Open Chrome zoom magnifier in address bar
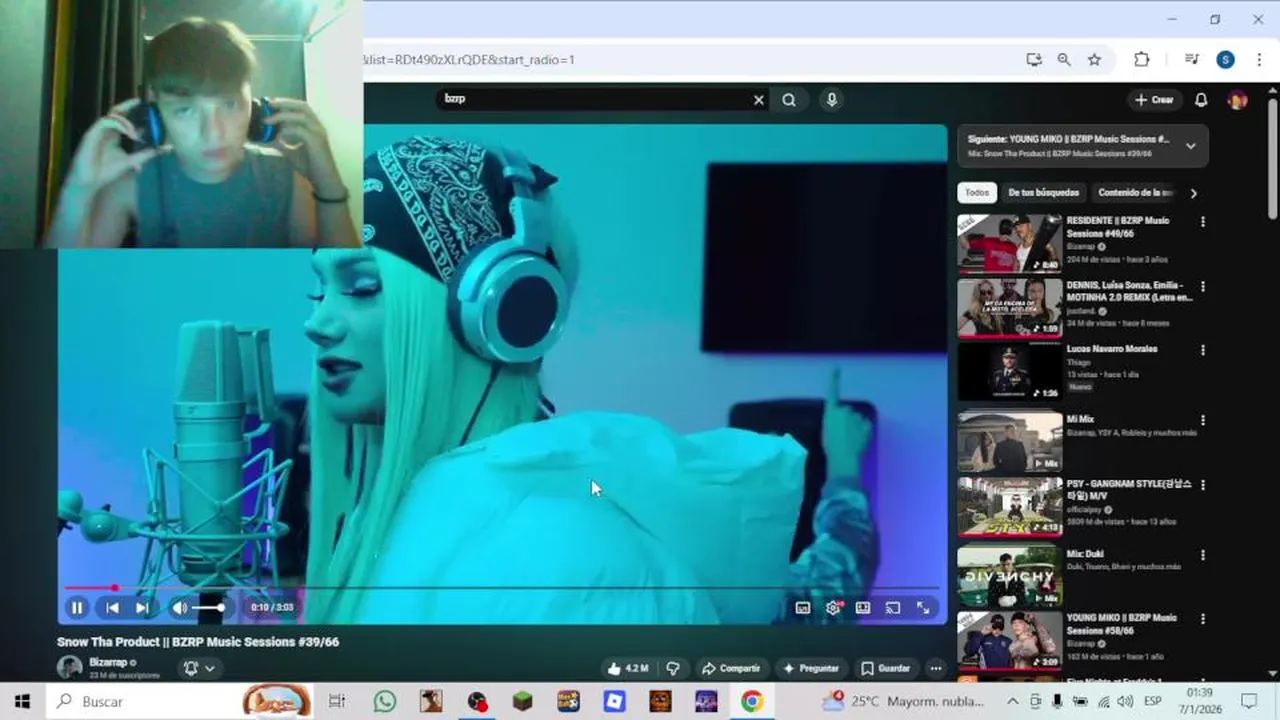The height and width of the screenshot is (720, 1280). (x=1064, y=60)
